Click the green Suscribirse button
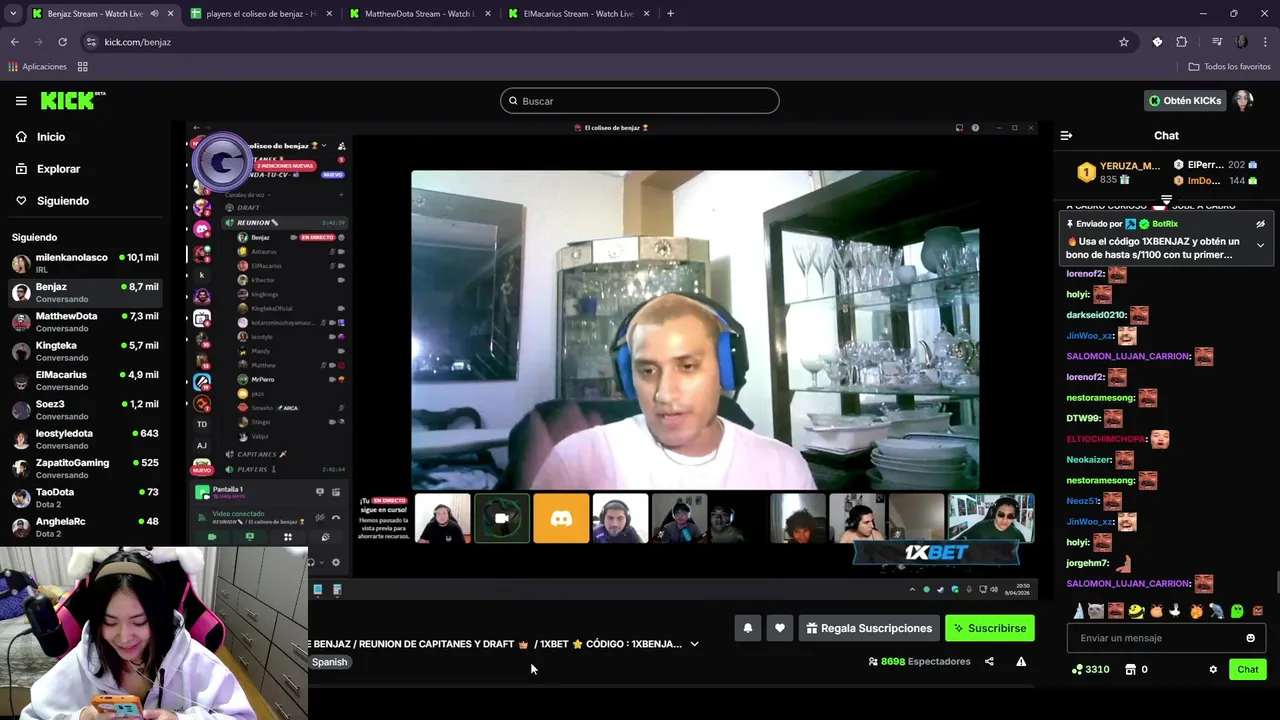Viewport: 1280px width, 720px height. pos(990,628)
